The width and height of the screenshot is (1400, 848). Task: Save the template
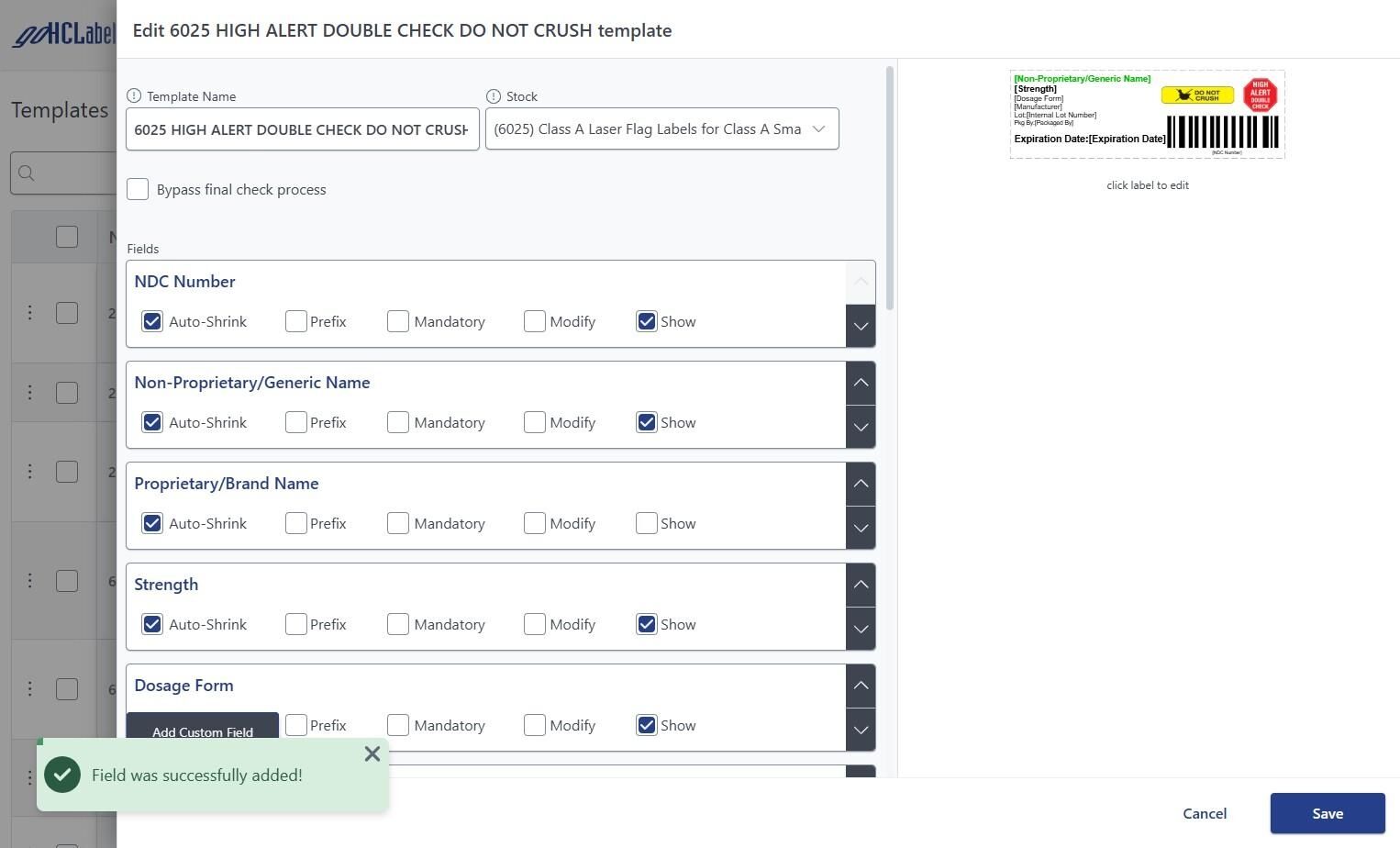1327,813
